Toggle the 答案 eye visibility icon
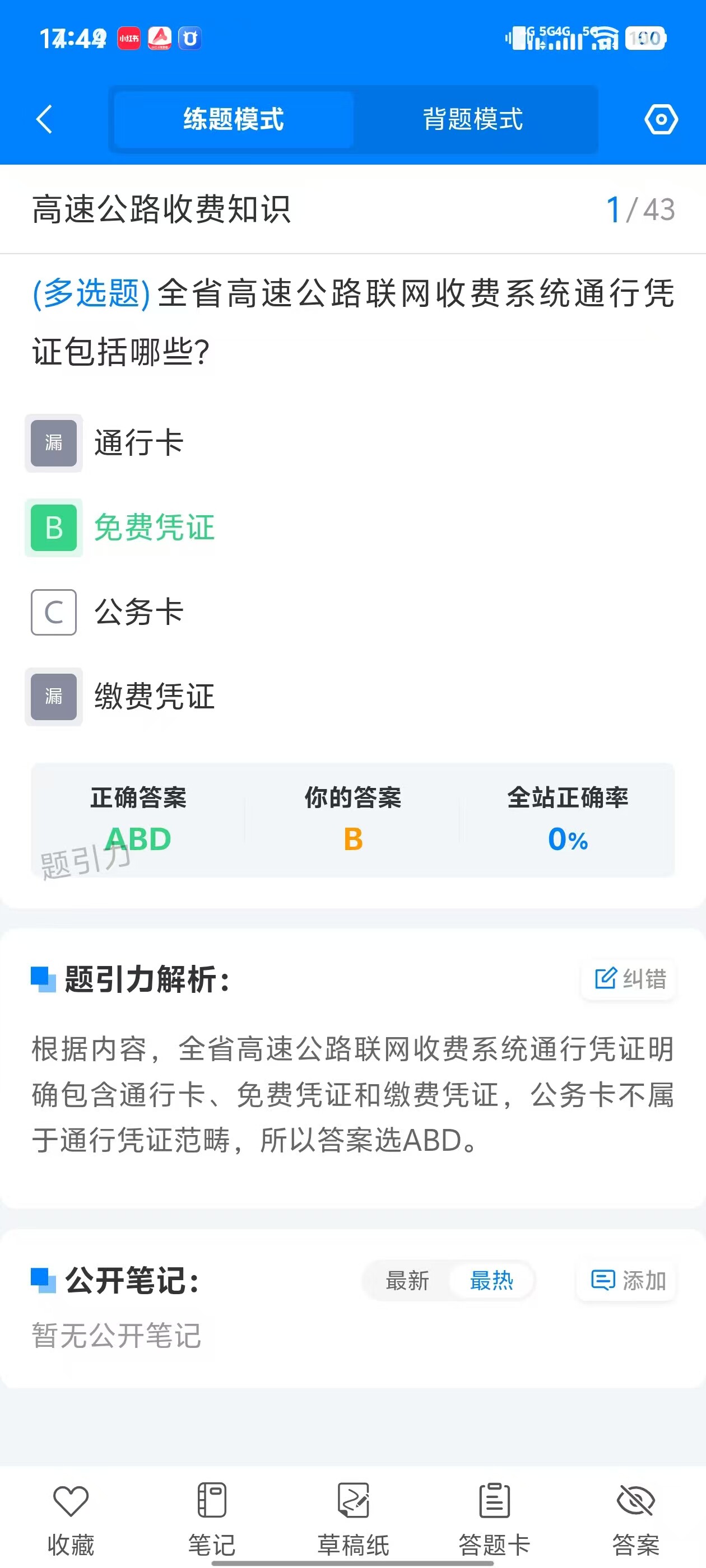Screen dimensions: 706x1568 click(636, 1500)
